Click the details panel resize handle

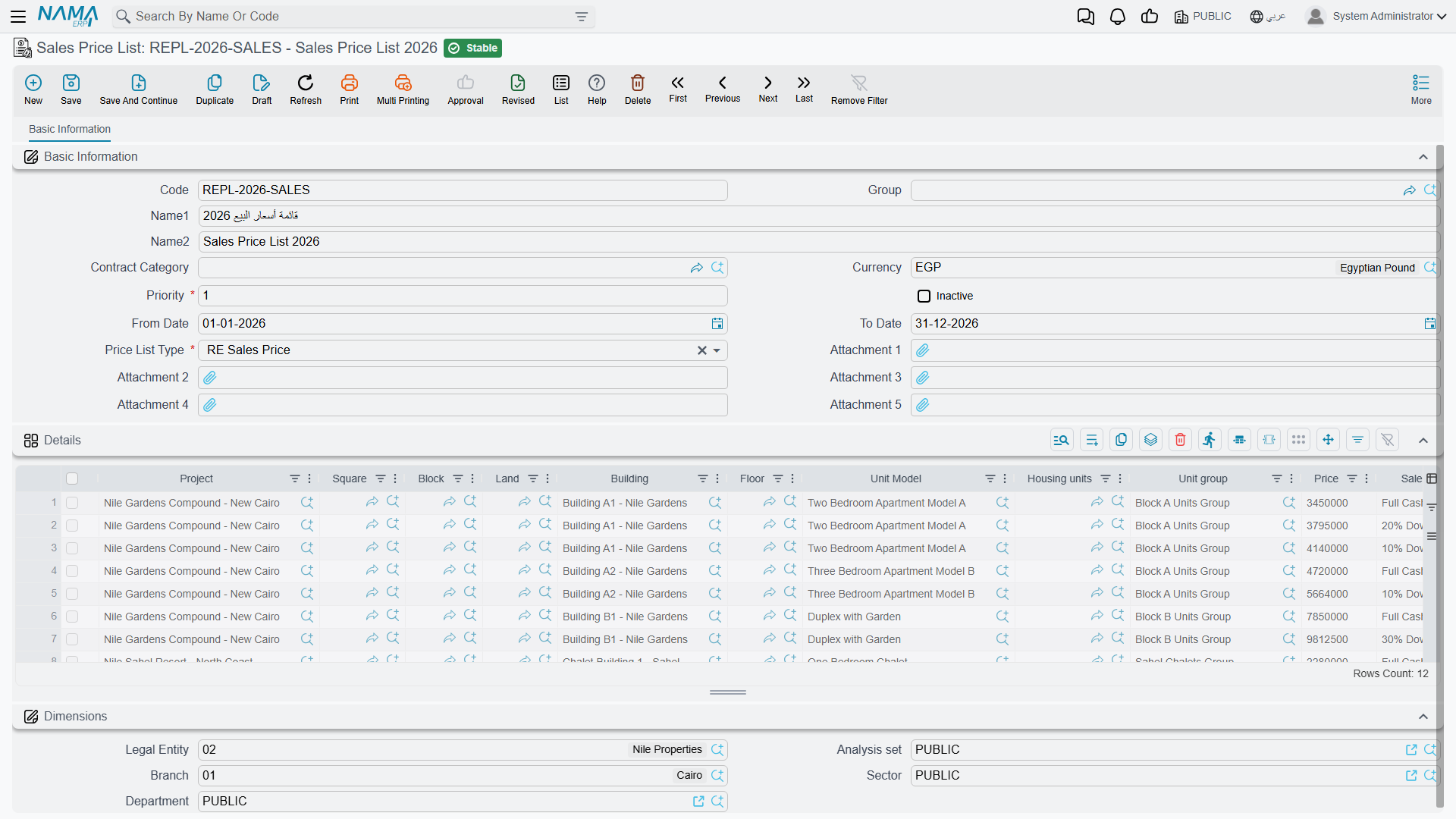click(x=728, y=692)
